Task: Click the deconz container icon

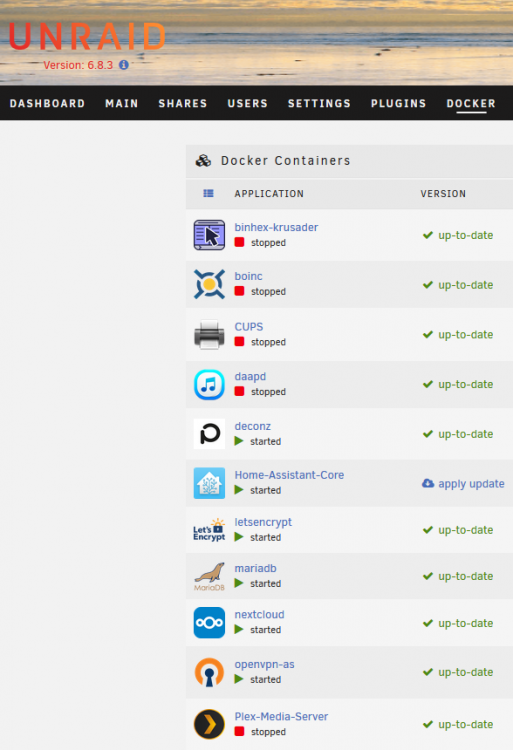Action: coord(209,434)
